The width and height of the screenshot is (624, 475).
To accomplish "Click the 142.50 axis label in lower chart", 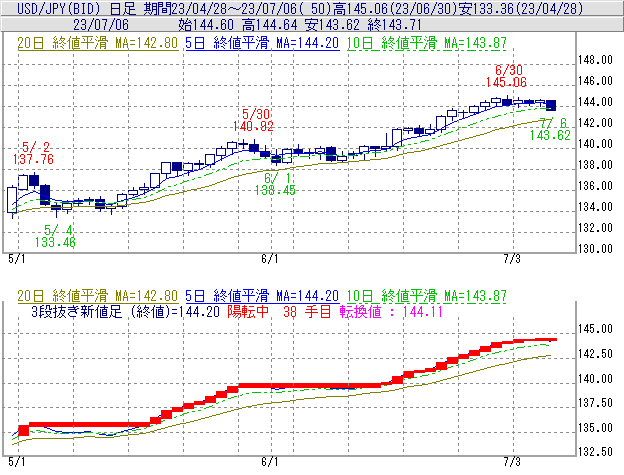I will click(595, 354).
